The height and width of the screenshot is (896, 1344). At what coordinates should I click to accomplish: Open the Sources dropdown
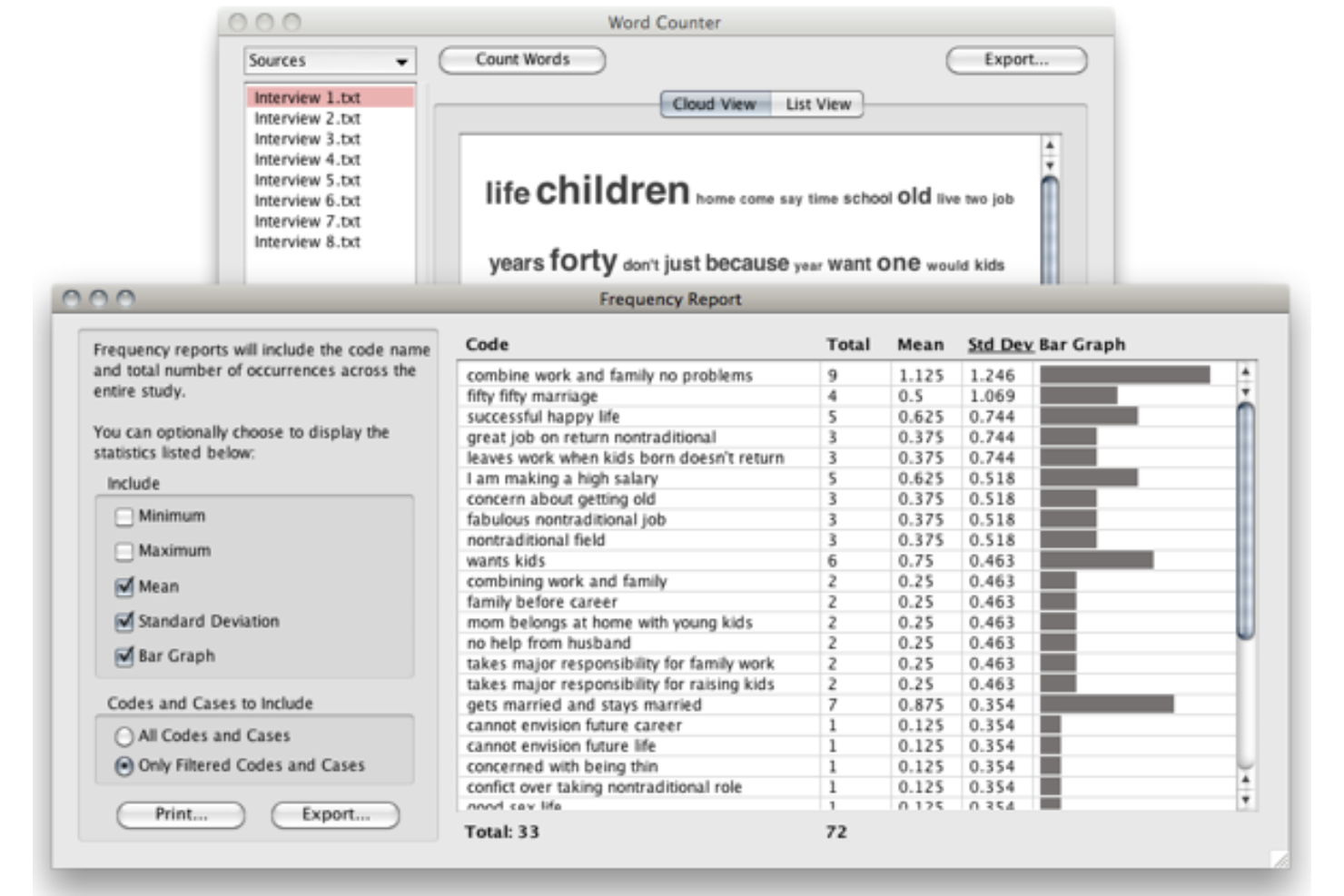click(x=330, y=61)
